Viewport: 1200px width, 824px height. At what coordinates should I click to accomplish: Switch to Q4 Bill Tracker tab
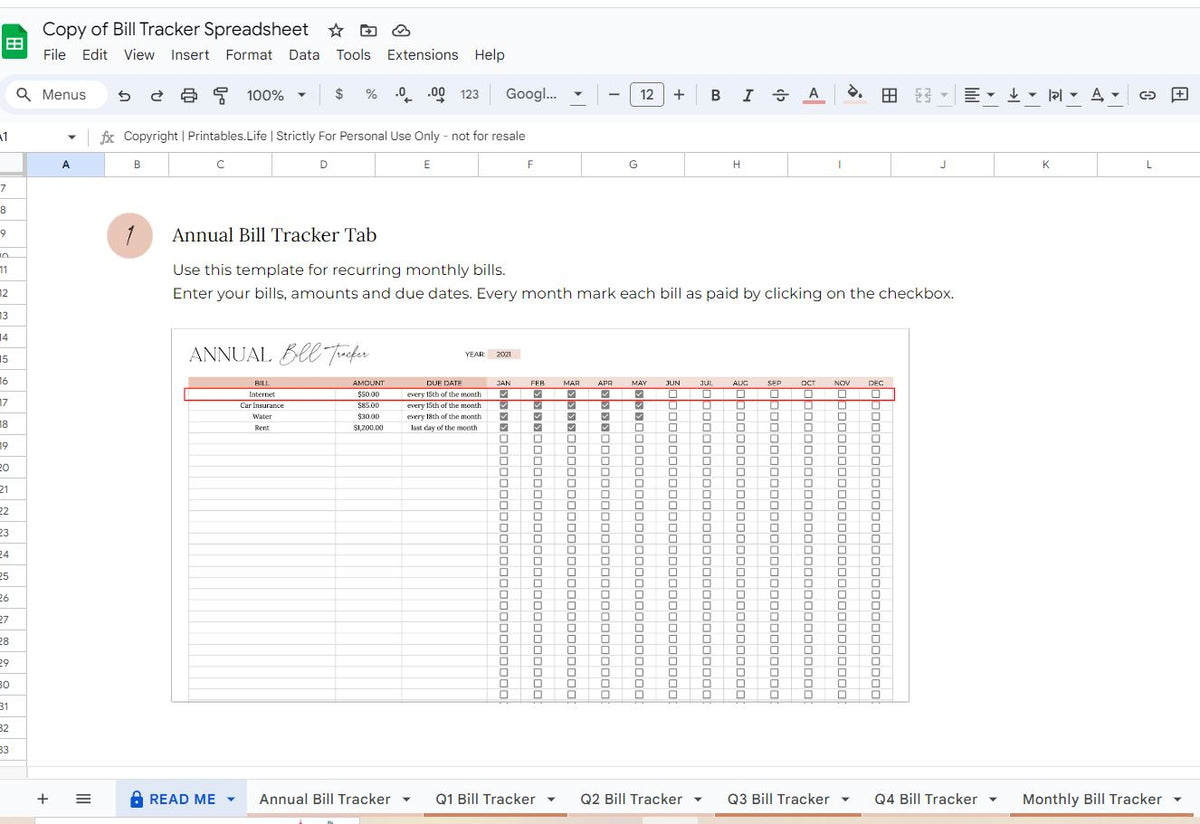(925, 799)
